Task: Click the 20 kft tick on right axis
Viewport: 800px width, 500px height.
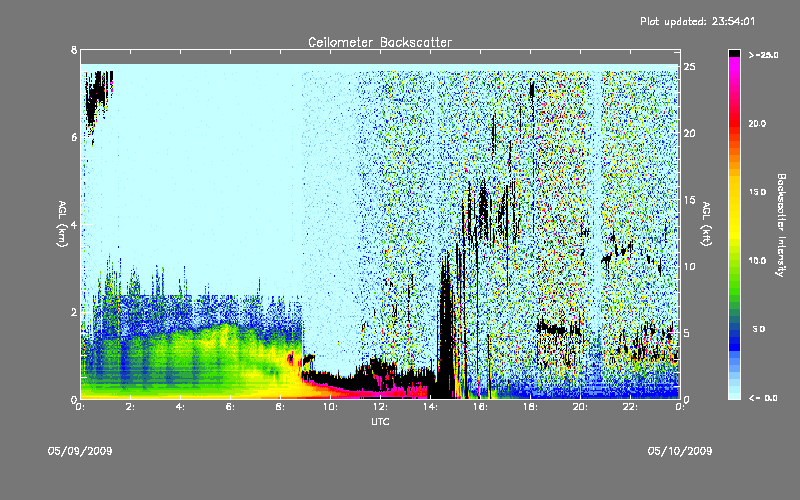Action: tap(689, 133)
